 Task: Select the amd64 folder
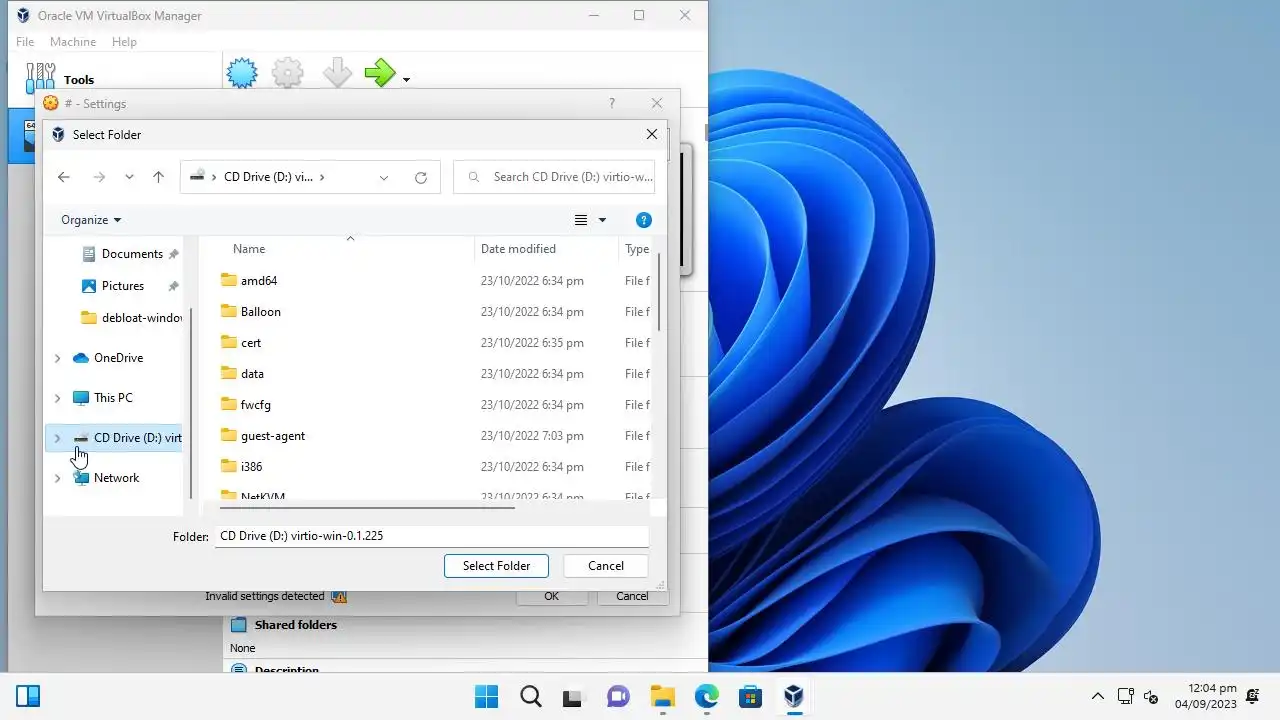[x=259, y=281]
